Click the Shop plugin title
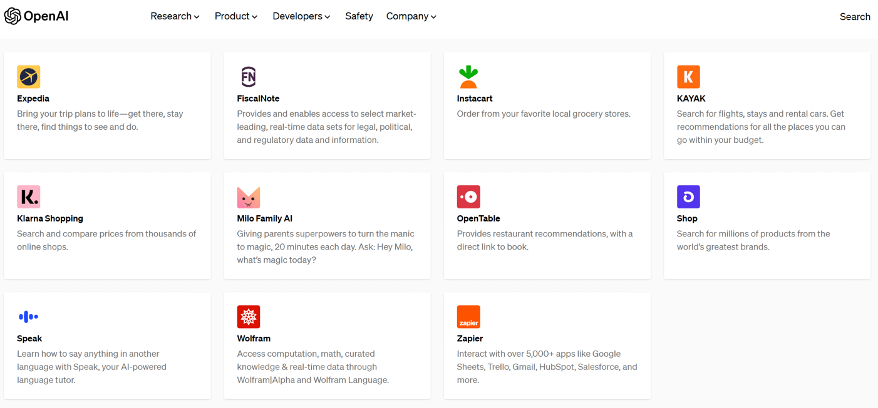 (x=687, y=219)
